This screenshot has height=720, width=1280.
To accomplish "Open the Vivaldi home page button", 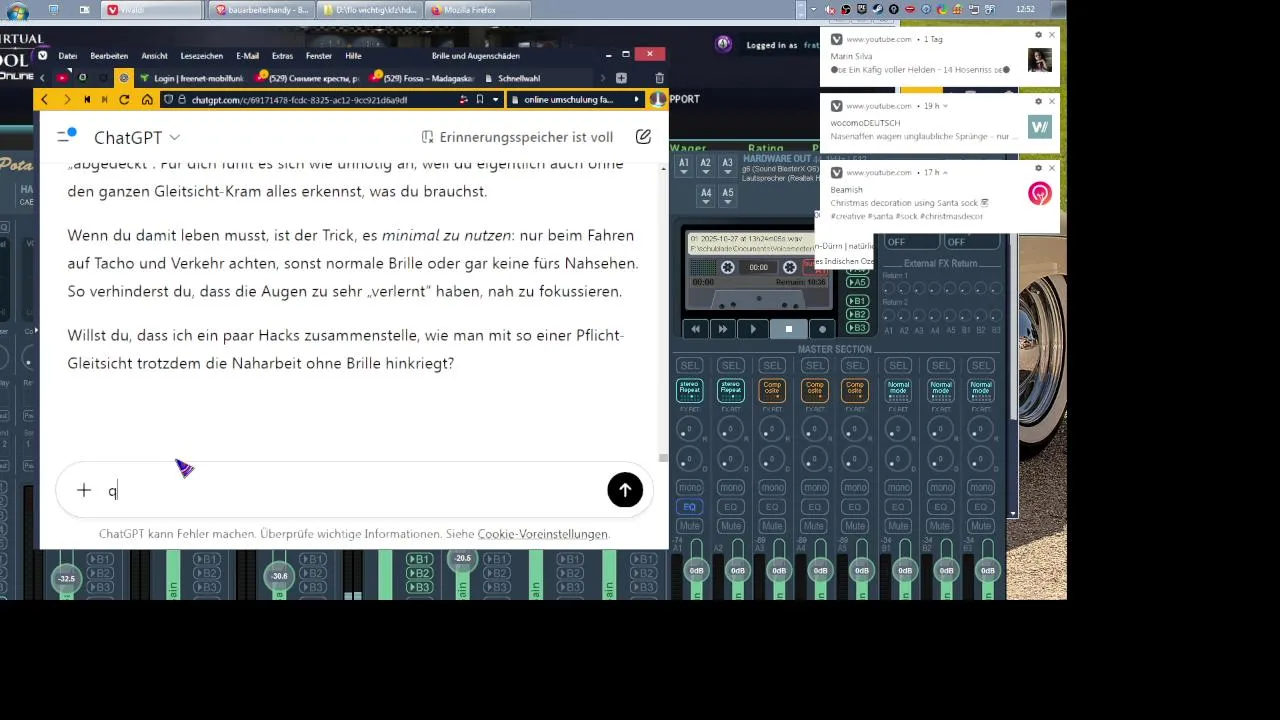I will pos(147,100).
